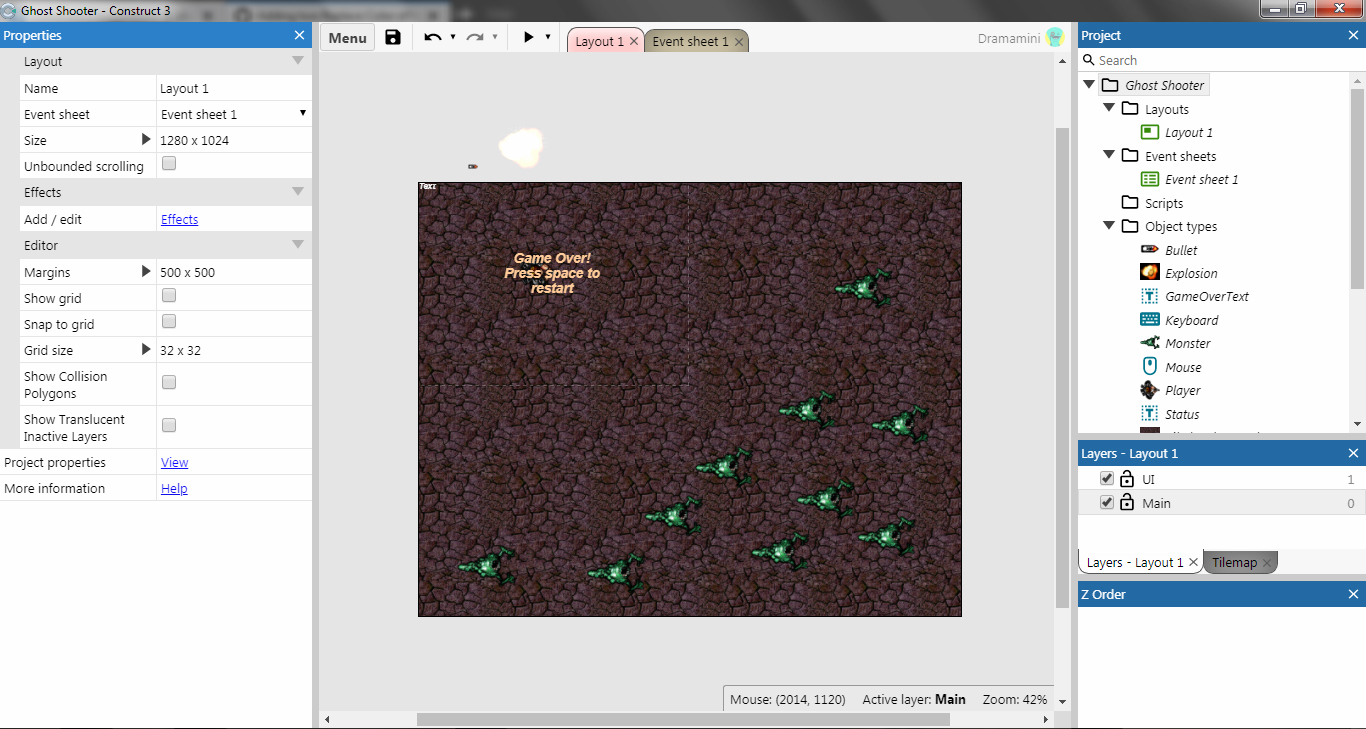1366x729 pixels.
Task: Open the Menu button
Action: click(347, 38)
